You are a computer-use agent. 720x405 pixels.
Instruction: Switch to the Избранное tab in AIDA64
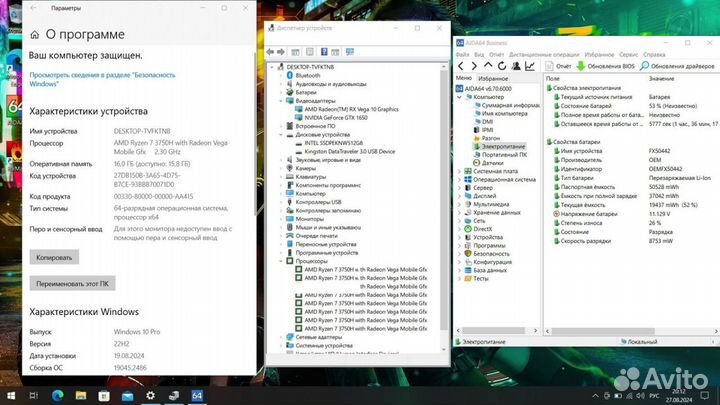493,78
